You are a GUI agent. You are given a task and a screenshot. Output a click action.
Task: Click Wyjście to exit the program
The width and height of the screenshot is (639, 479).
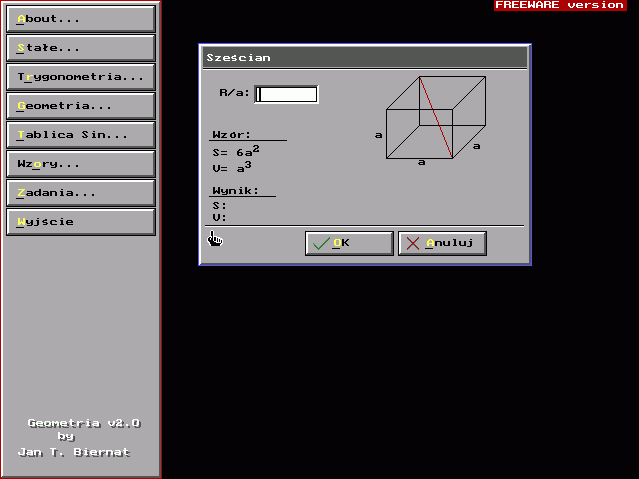81,222
